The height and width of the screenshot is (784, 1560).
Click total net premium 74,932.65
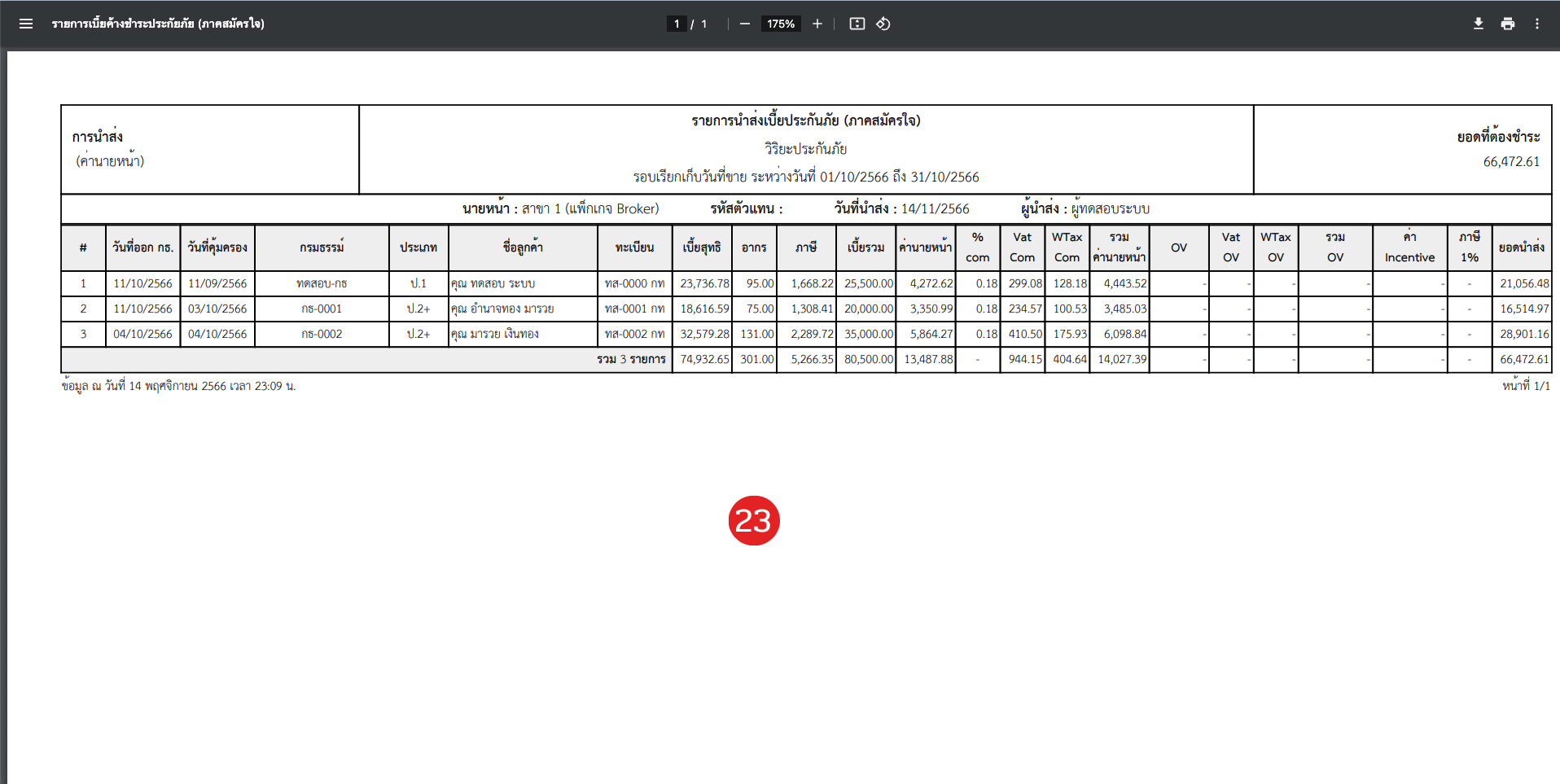[704, 359]
